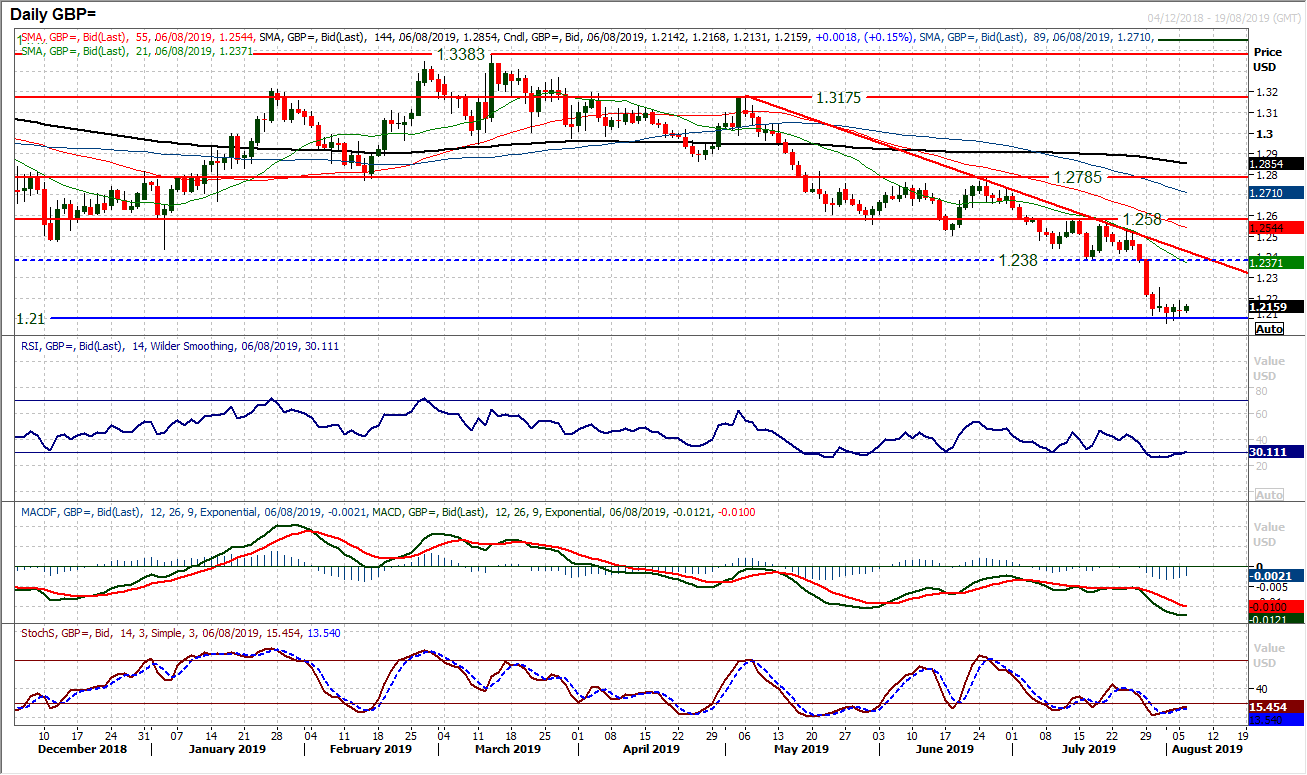Click the 1.2159 last price tag

click(x=1276, y=307)
